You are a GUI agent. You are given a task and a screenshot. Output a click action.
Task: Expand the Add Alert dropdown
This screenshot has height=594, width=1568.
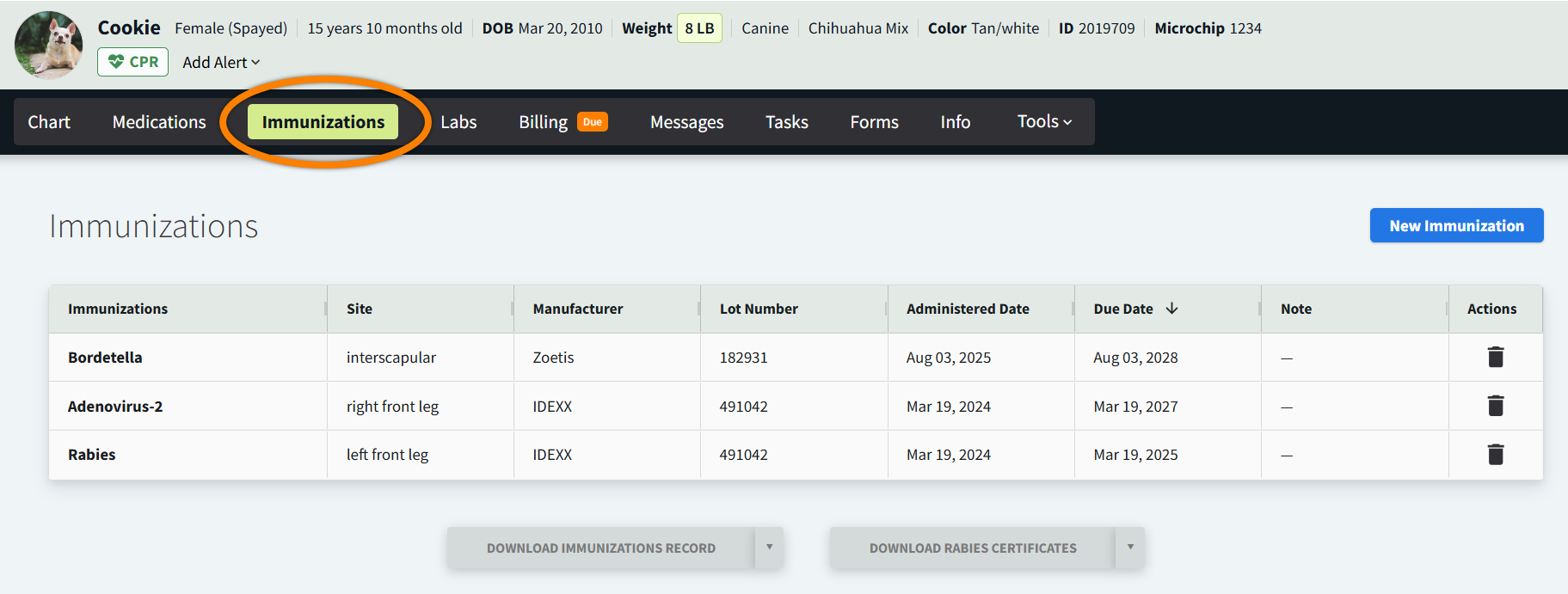click(220, 63)
